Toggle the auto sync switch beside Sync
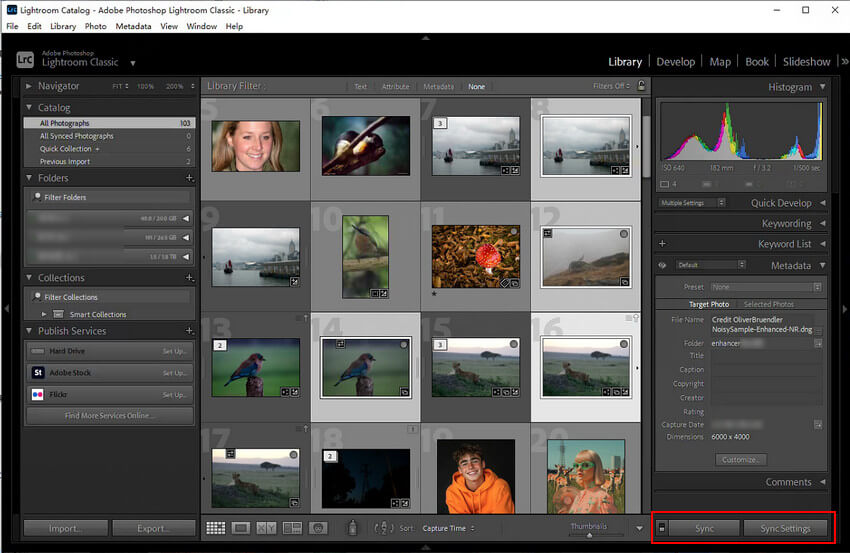This screenshot has height=553, width=850. [x=661, y=528]
